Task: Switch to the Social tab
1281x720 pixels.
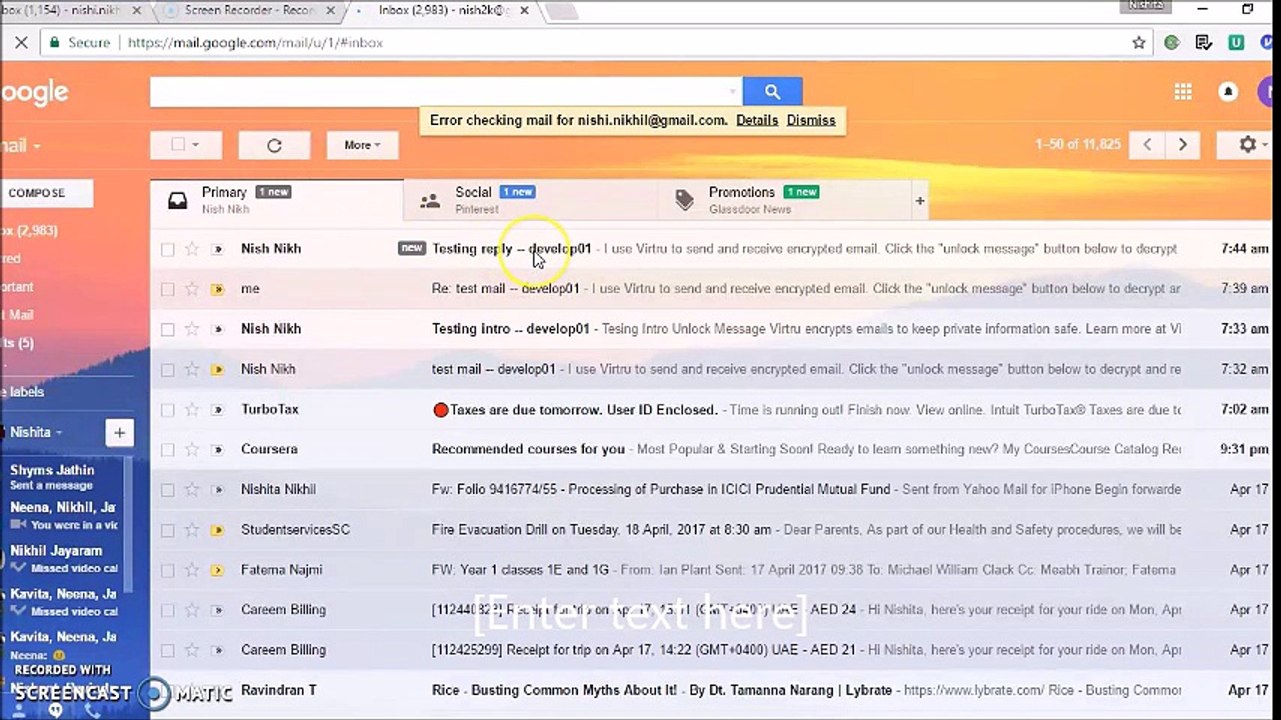Action: click(x=531, y=200)
